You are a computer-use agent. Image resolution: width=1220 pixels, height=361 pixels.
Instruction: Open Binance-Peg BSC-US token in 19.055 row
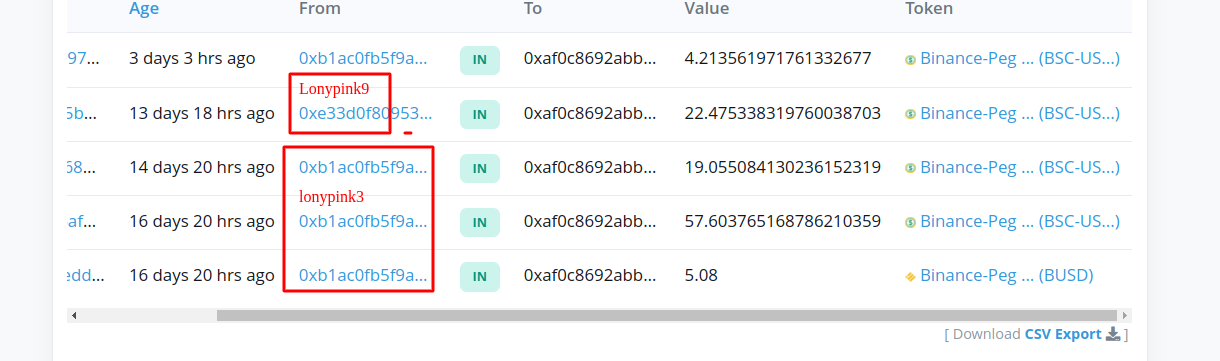point(1020,167)
